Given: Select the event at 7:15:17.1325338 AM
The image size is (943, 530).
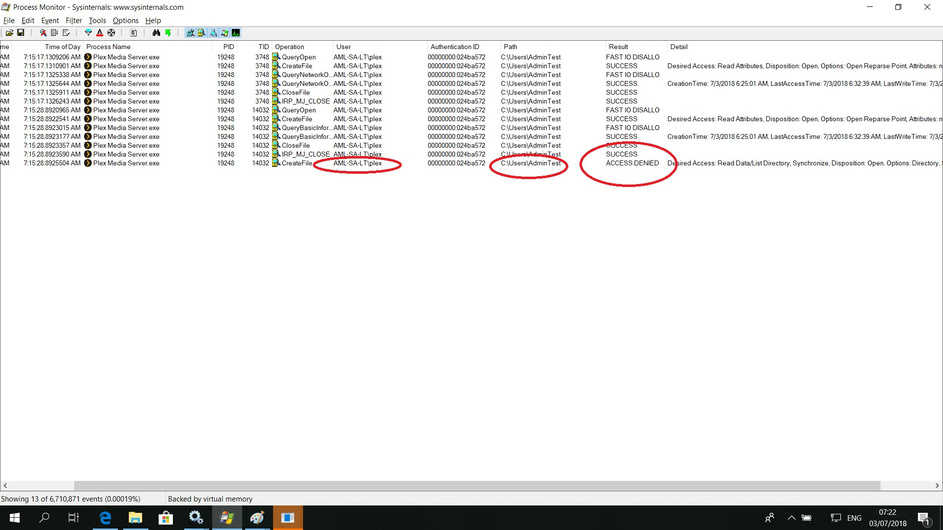Looking at the screenshot, I should point(471,75).
